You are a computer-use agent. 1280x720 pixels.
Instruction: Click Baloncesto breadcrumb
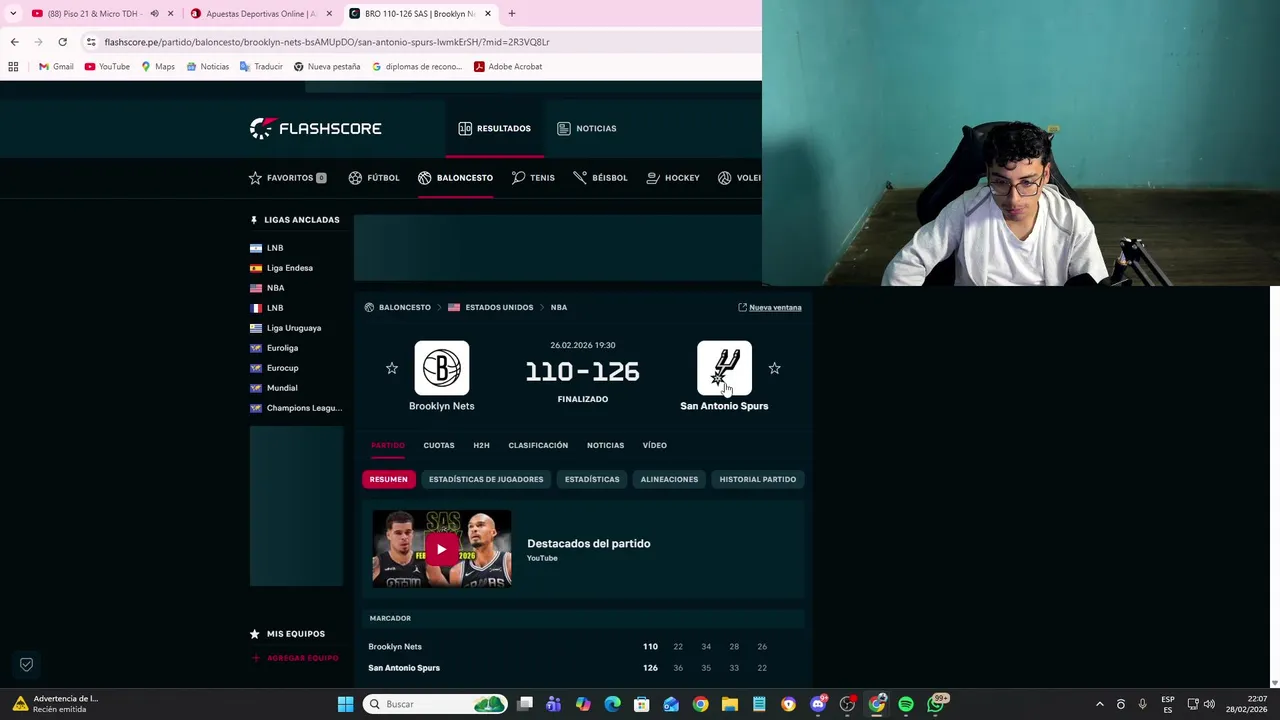click(x=404, y=307)
